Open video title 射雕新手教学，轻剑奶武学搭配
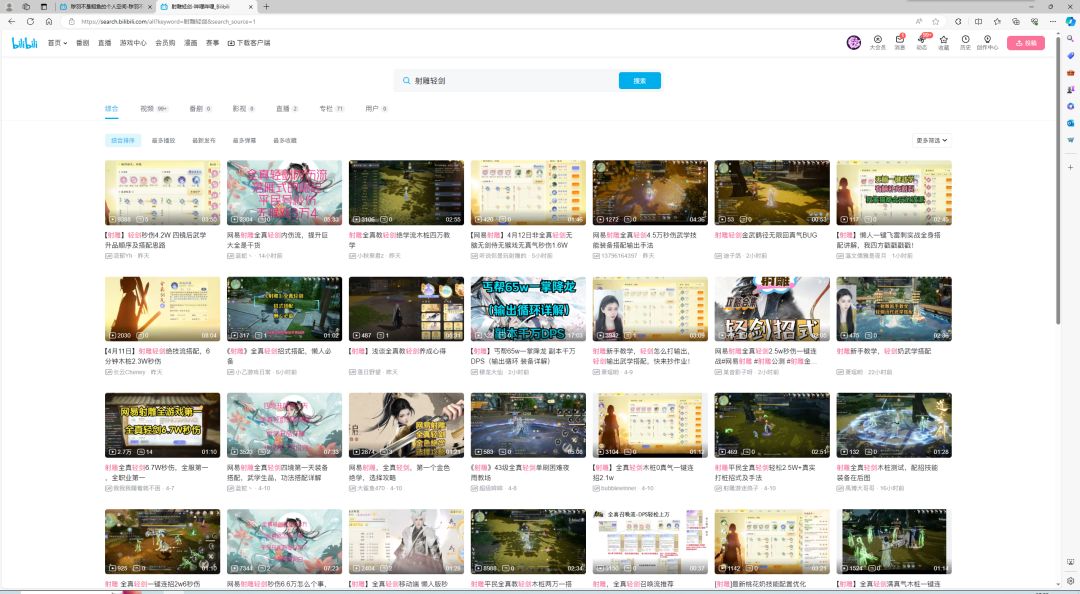This screenshot has height=594, width=1080. [x=884, y=351]
